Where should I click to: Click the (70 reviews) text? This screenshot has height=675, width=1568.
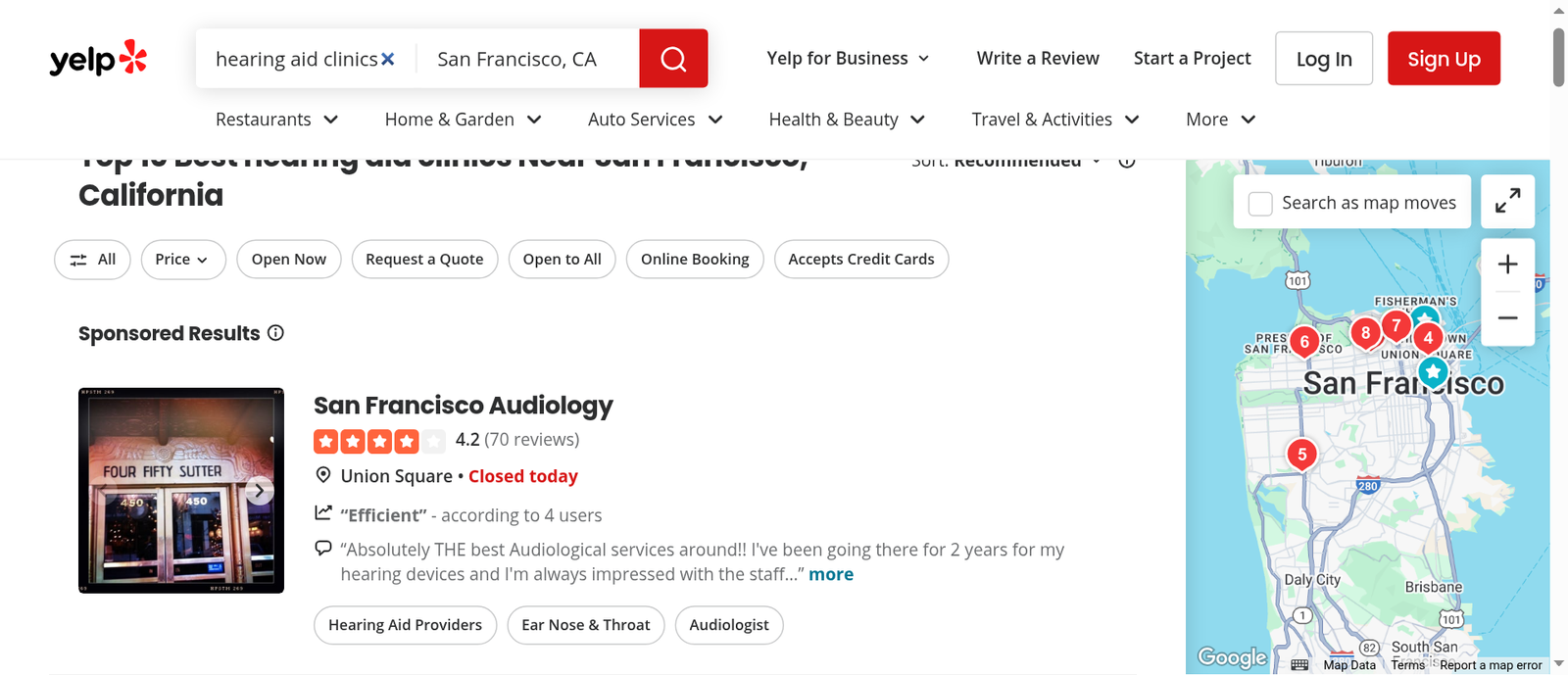tap(532, 440)
